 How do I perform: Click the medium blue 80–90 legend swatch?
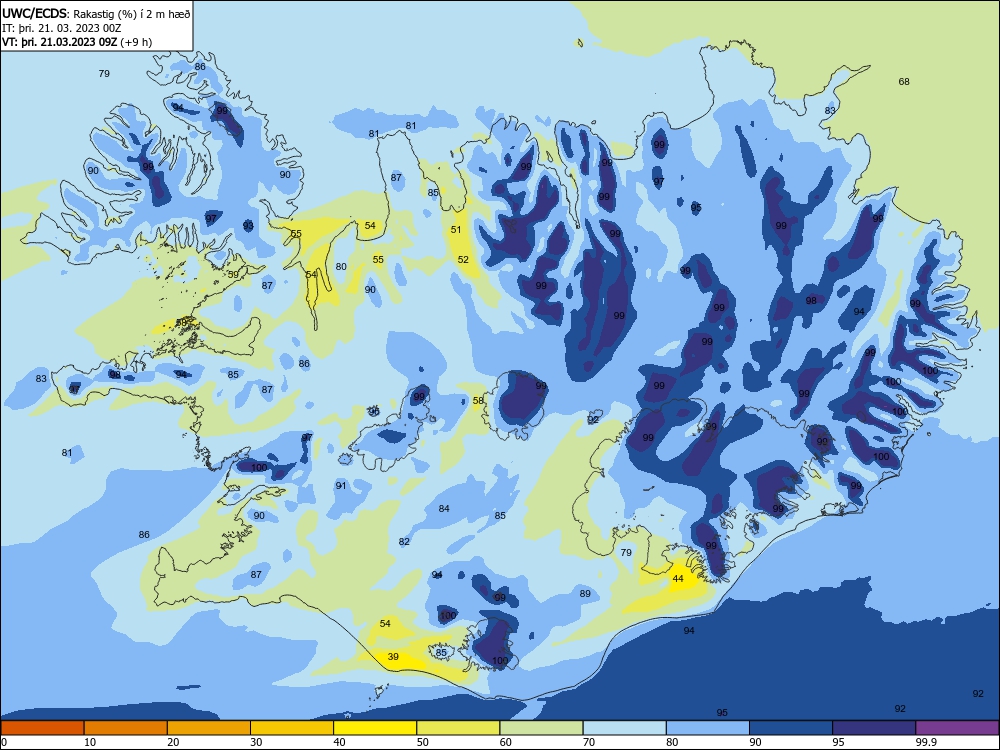[708, 728]
